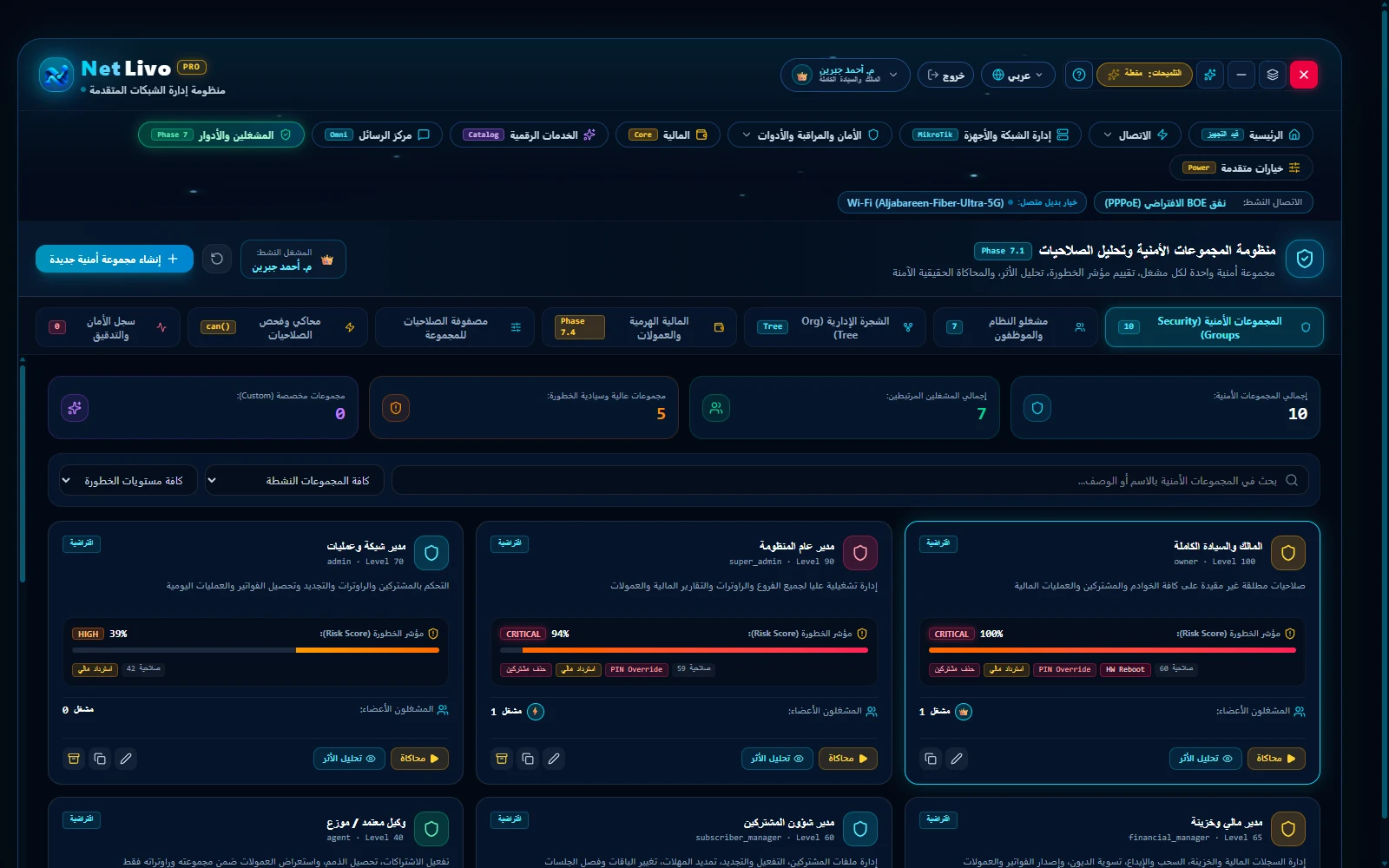The width and height of the screenshot is (1389, 868).
Task: Select المشغلين والأدوار Phase 7 nav item
Action: 221,135
